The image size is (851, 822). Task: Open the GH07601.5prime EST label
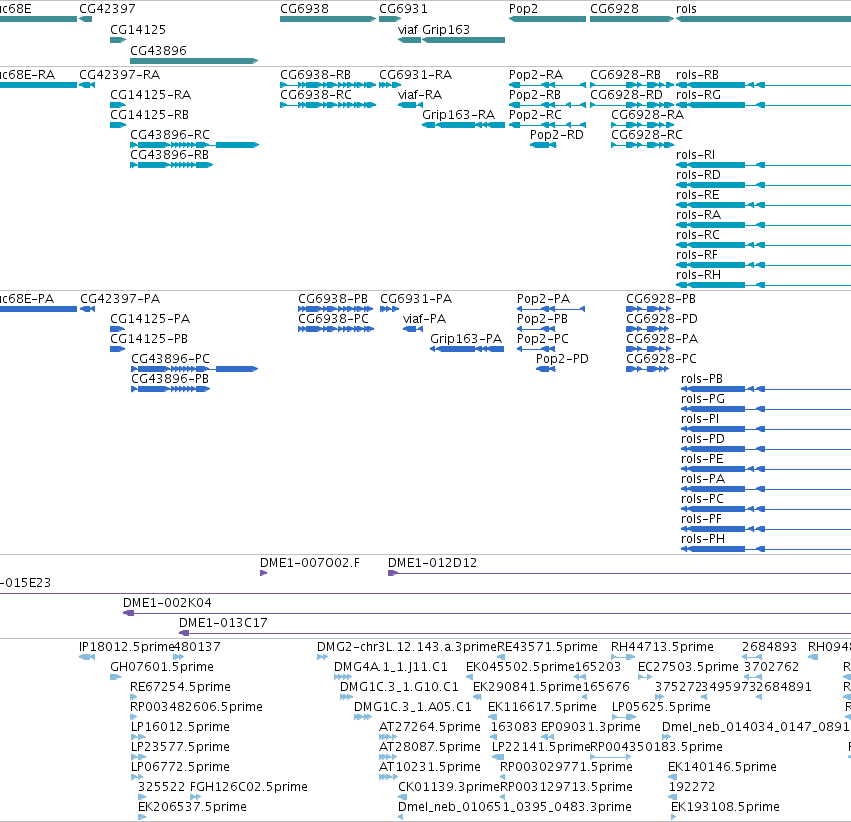pyautogui.click(x=162, y=667)
